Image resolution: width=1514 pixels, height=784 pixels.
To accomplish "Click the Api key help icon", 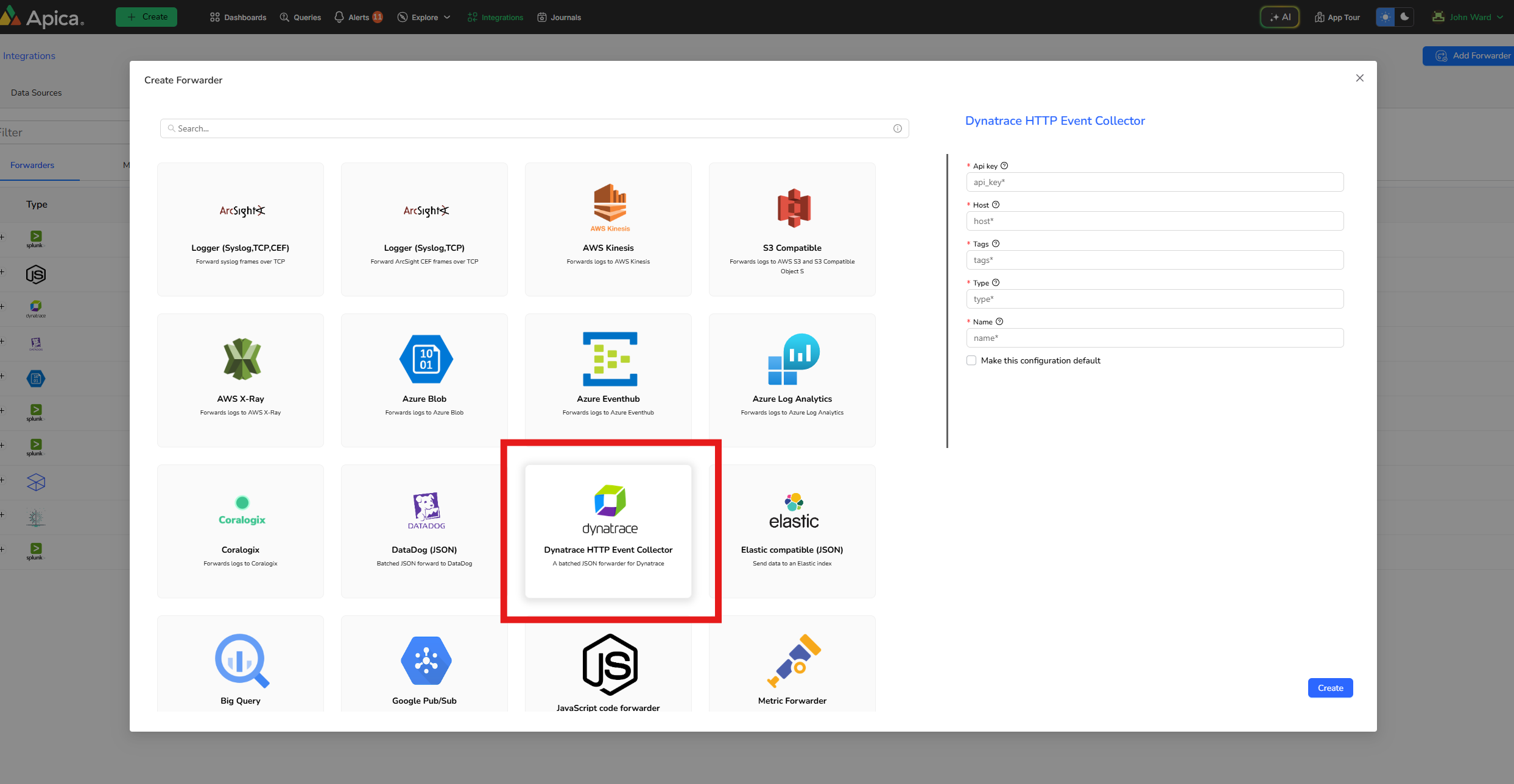I will pyautogui.click(x=1004, y=166).
